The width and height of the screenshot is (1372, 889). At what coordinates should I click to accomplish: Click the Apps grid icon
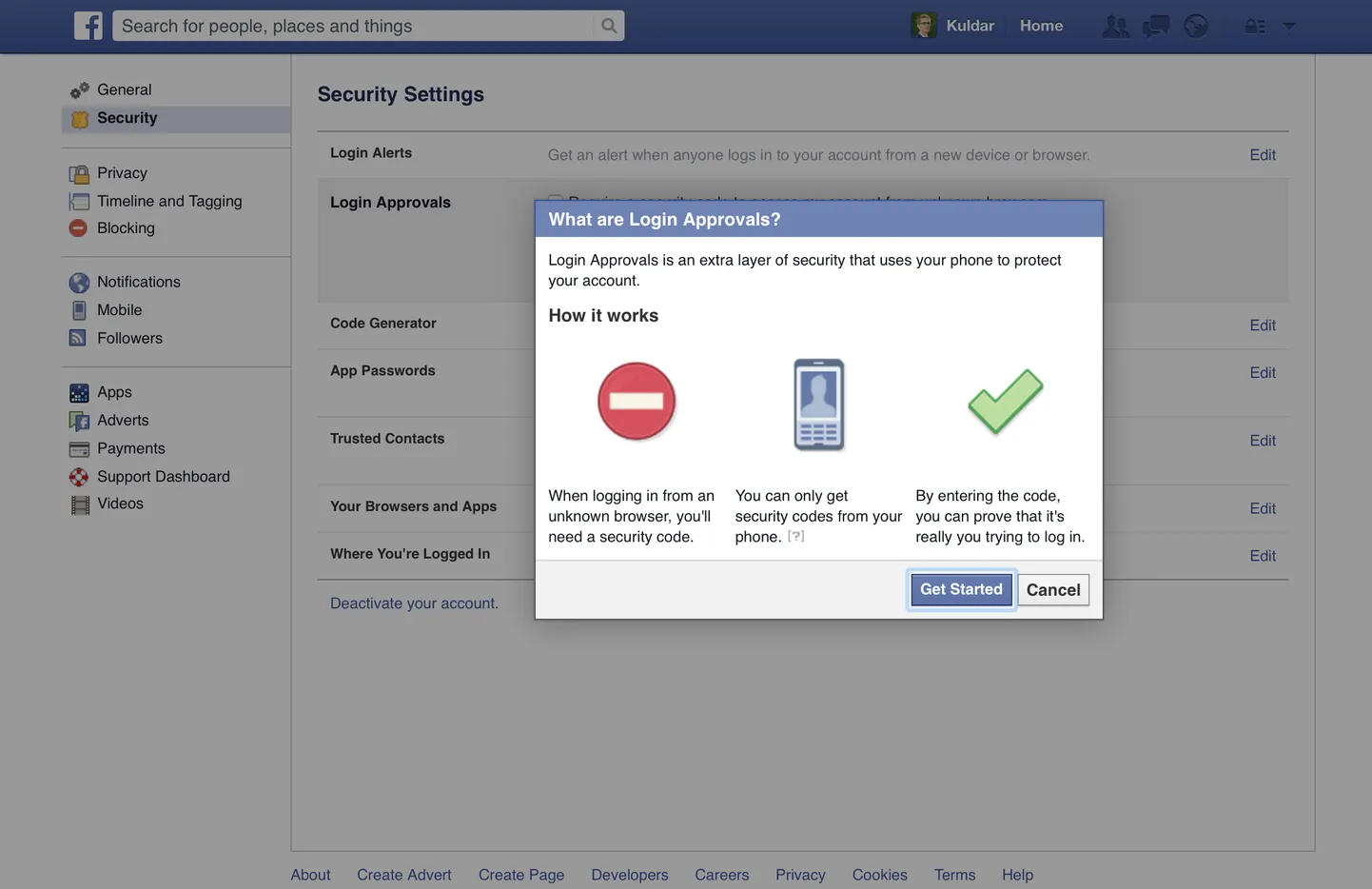[x=79, y=393]
